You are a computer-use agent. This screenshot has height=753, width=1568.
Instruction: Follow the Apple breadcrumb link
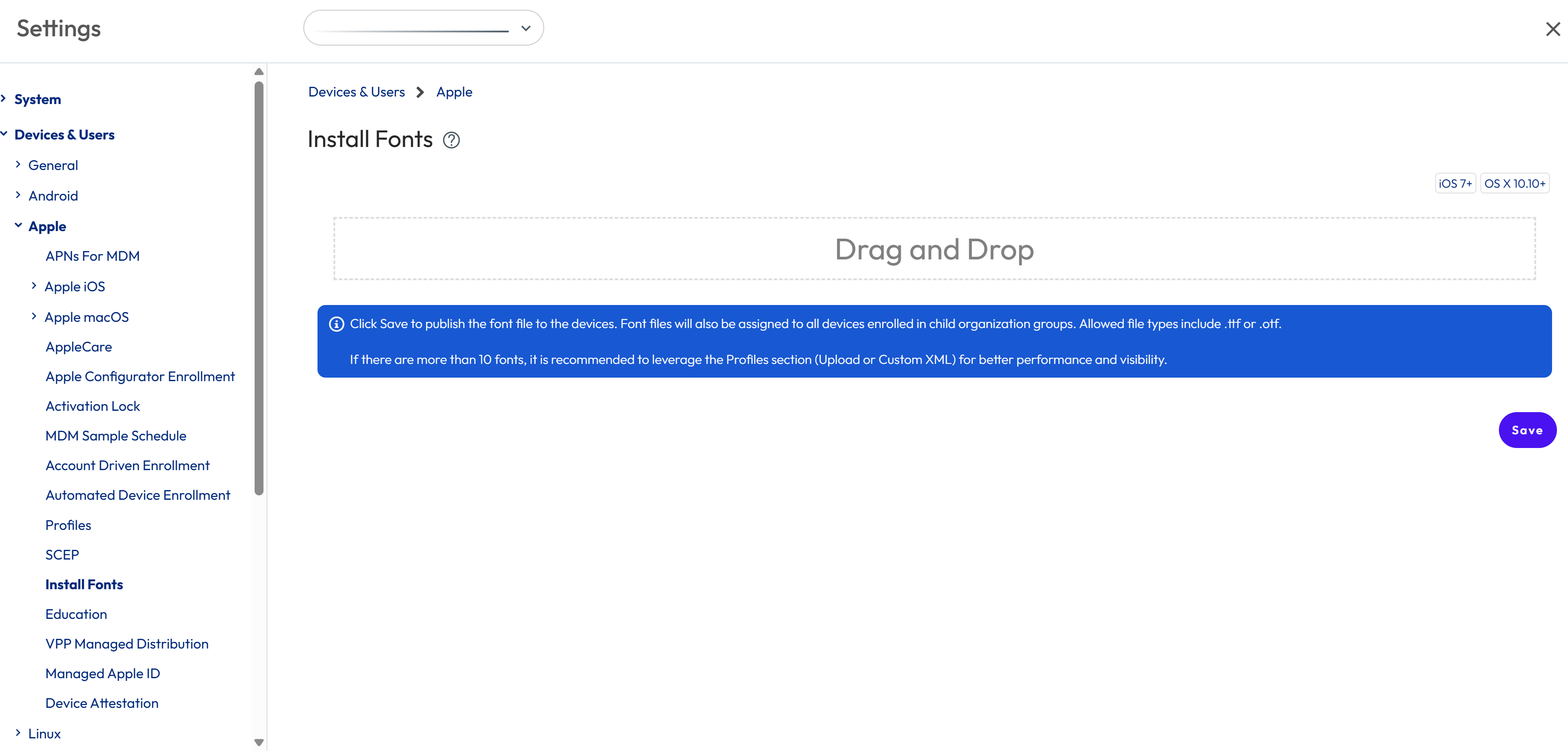click(454, 92)
